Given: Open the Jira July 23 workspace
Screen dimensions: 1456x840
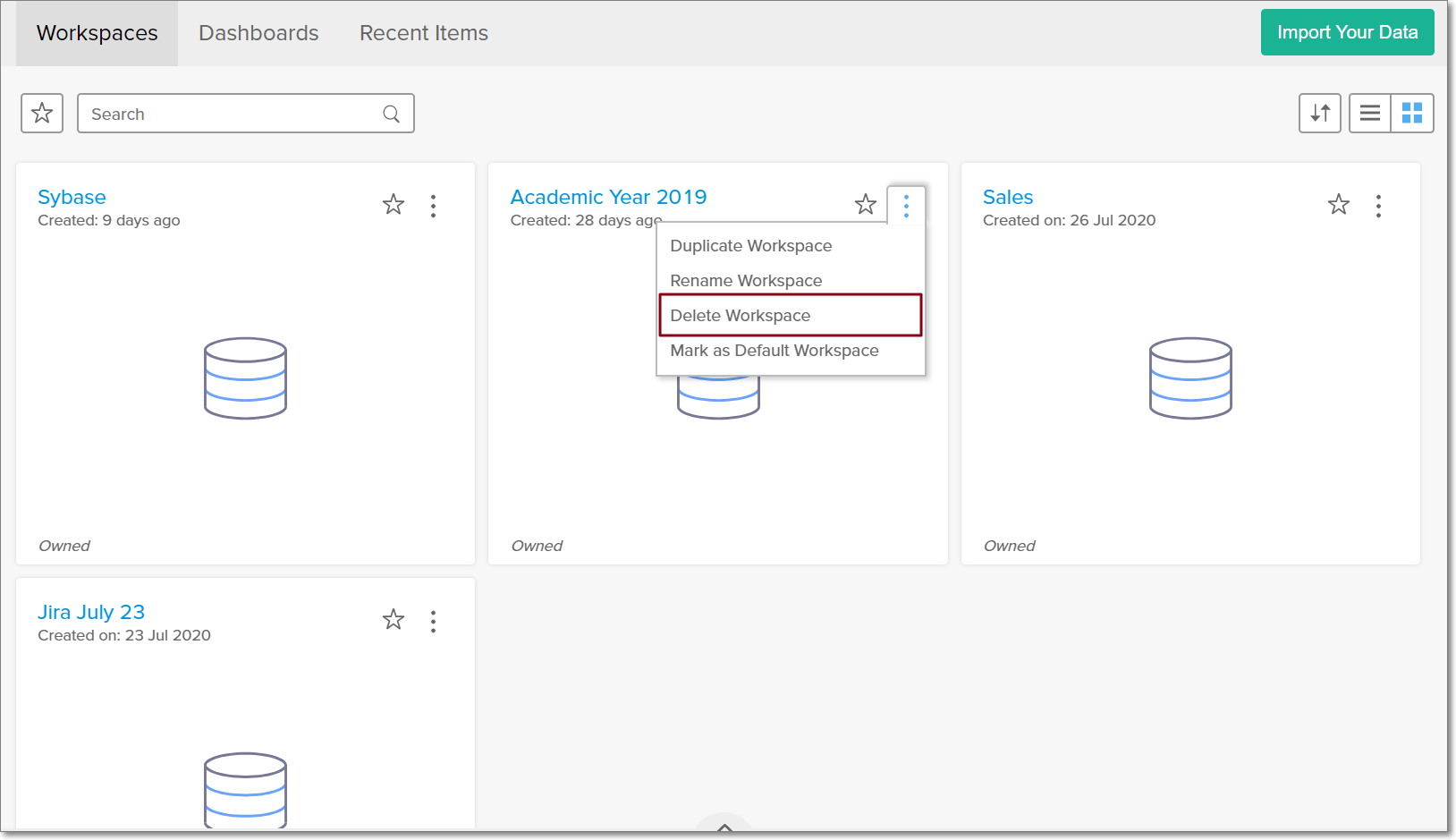Looking at the screenshot, I should (x=90, y=612).
